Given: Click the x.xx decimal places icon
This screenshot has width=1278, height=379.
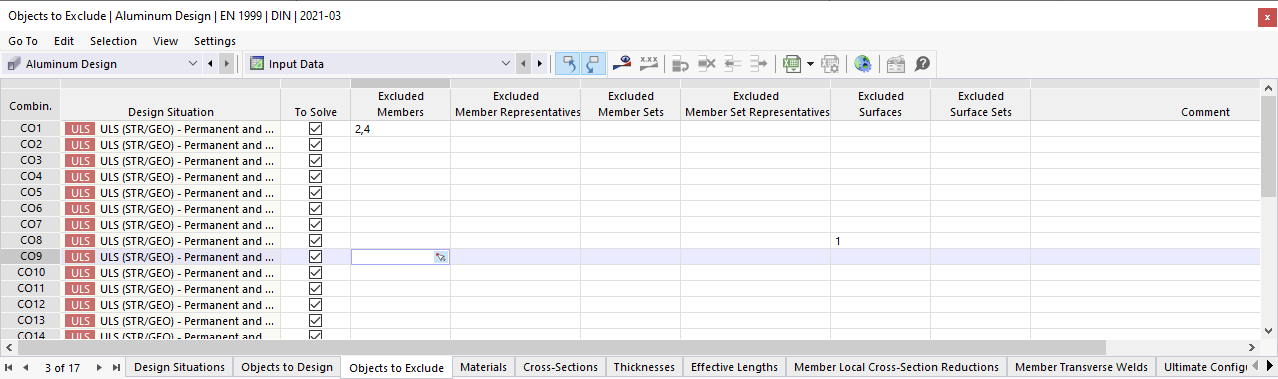Looking at the screenshot, I should (648, 64).
